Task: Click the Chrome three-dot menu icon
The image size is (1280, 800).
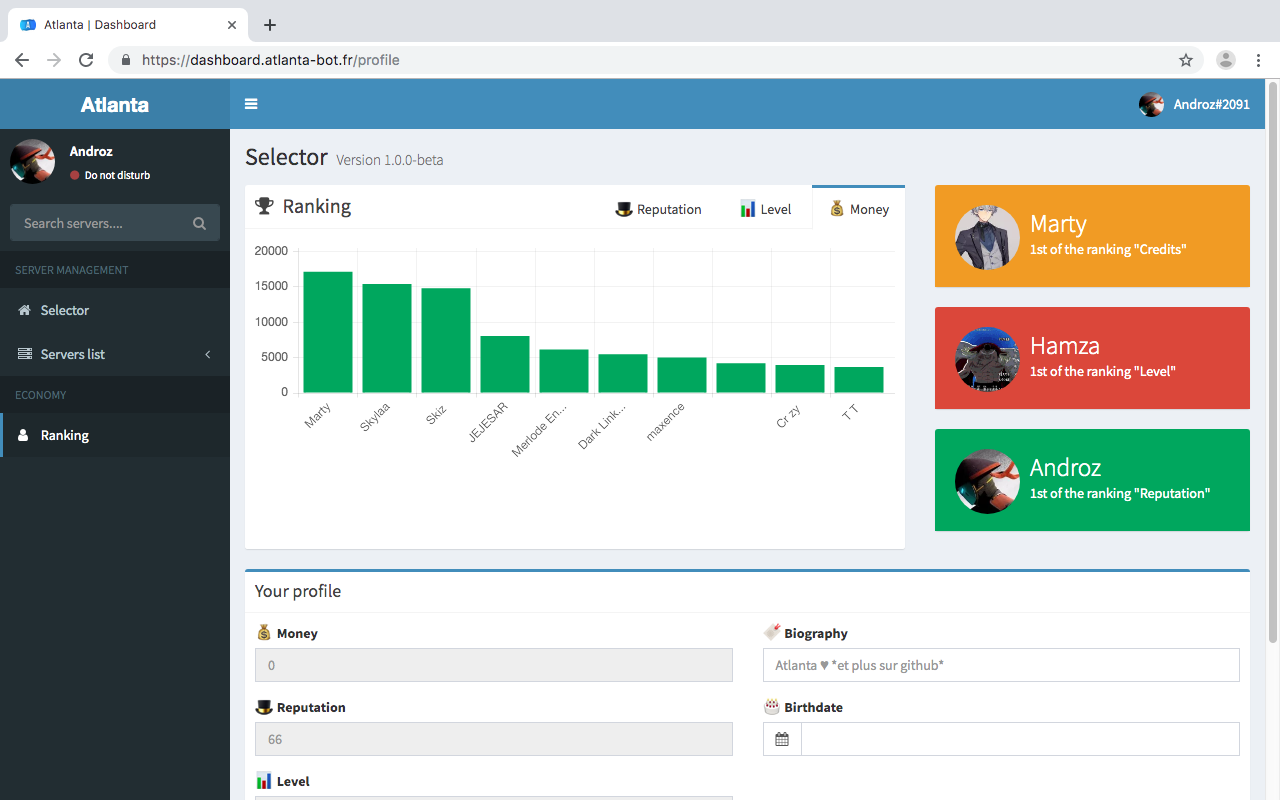Action: coord(1259,60)
